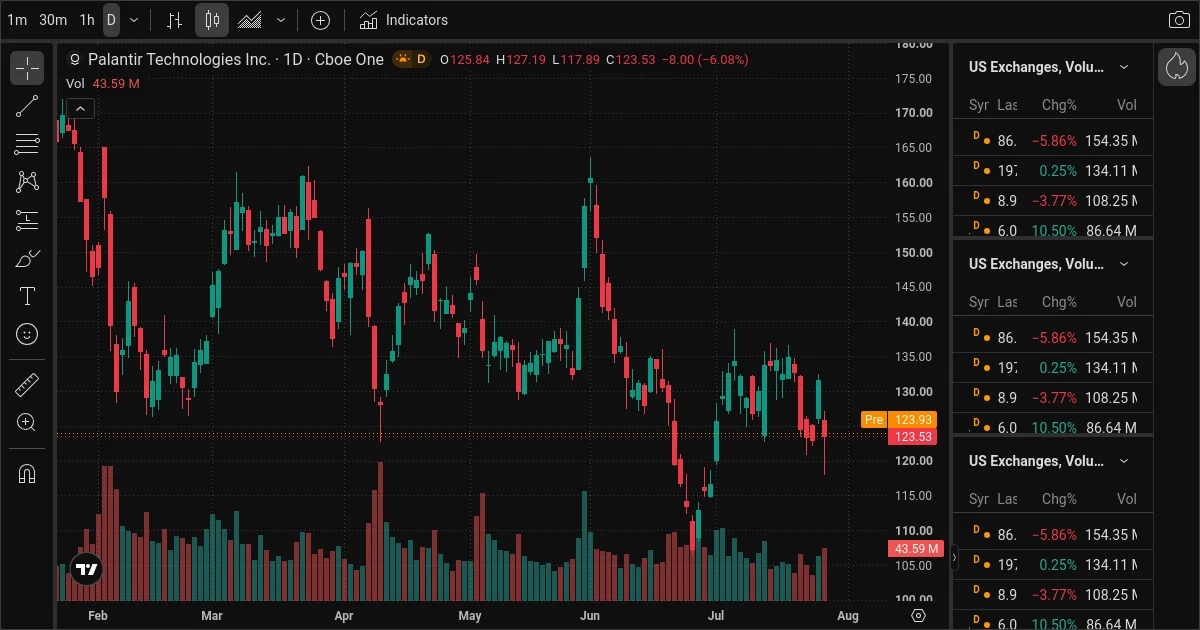The image size is (1200, 630).
Task: Sort middle hotlist by Chg% header
Action: [1059, 302]
